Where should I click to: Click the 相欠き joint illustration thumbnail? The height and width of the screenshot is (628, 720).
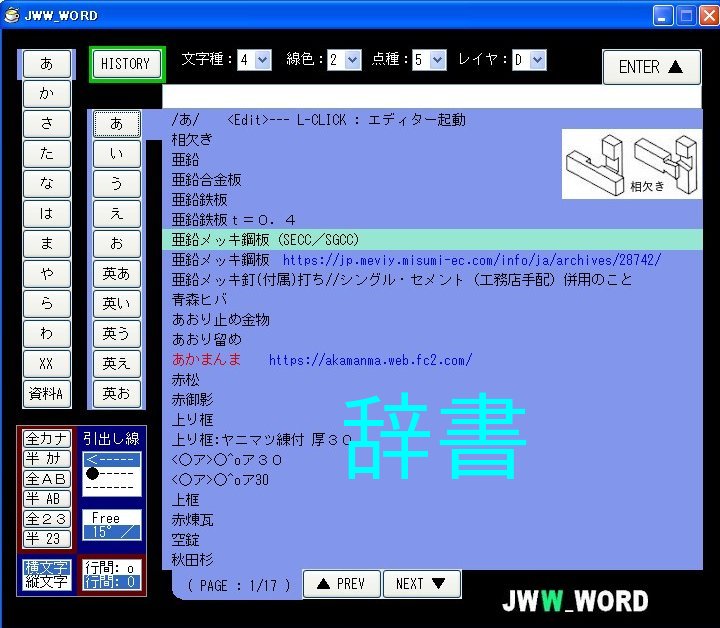click(x=631, y=163)
